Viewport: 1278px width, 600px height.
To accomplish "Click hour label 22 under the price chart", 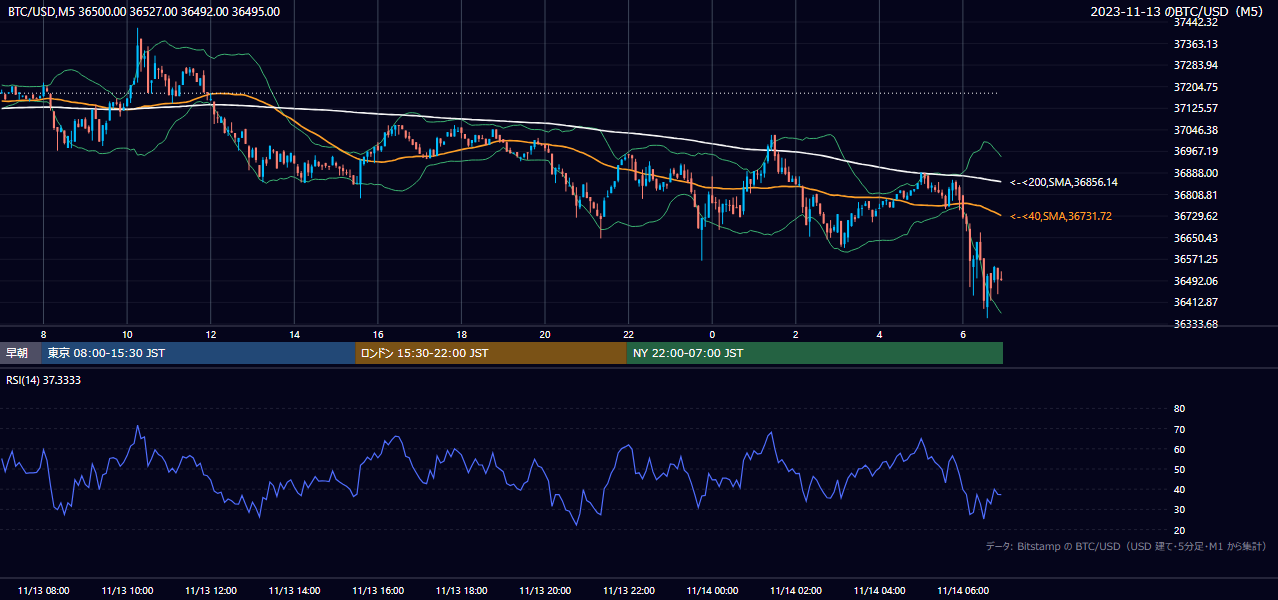I will [x=628, y=334].
